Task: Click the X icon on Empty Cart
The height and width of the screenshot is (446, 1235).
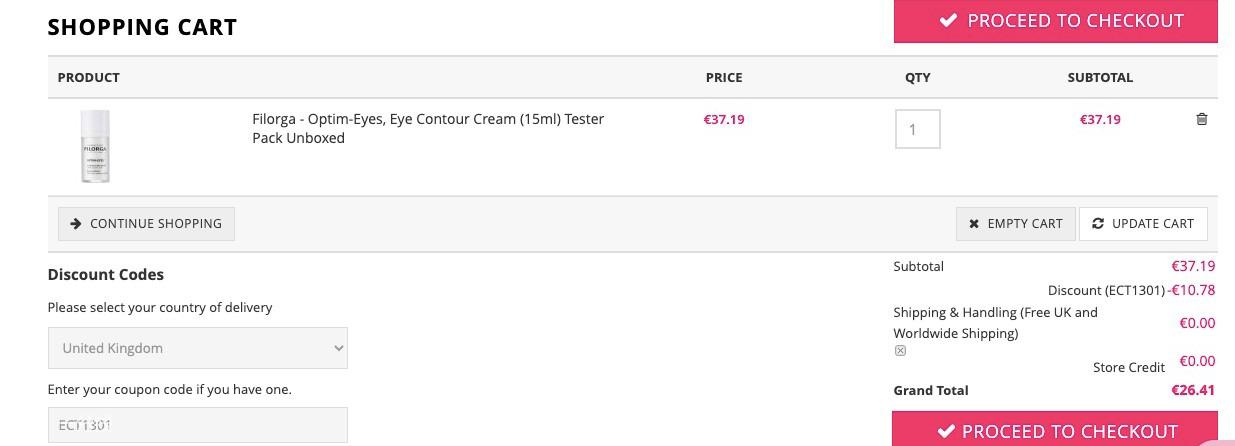Action: pyautogui.click(x=974, y=224)
